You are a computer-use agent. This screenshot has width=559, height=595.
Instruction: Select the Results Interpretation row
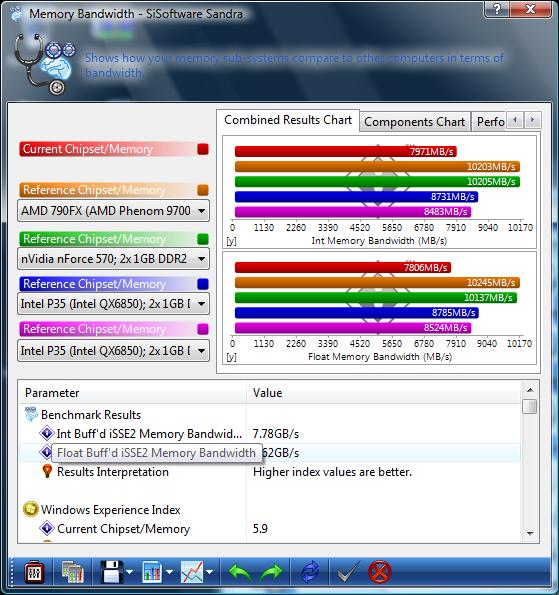pyautogui.click(x=269, y=472)
